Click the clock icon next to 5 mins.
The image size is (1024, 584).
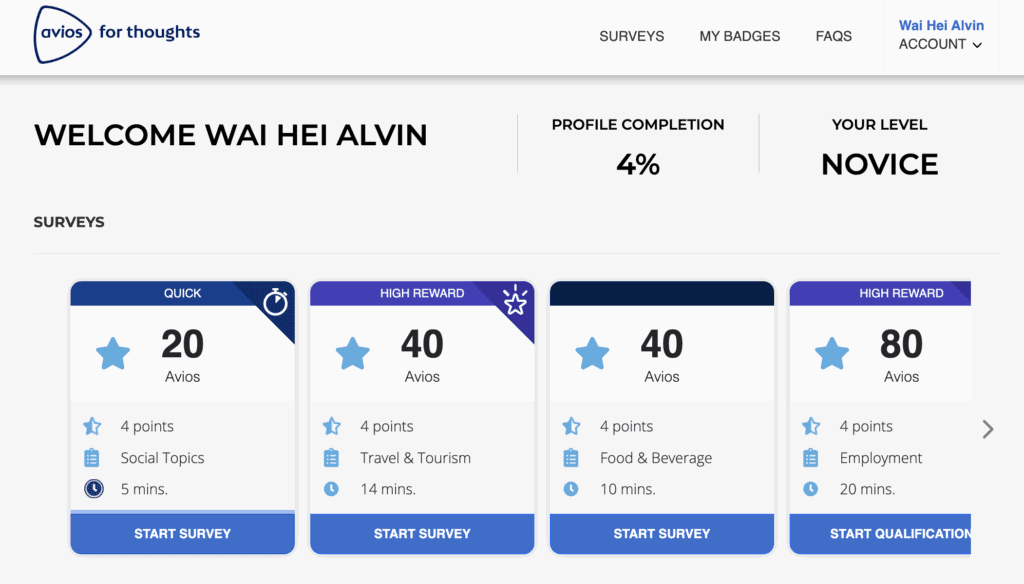click(x=92, y=489)
